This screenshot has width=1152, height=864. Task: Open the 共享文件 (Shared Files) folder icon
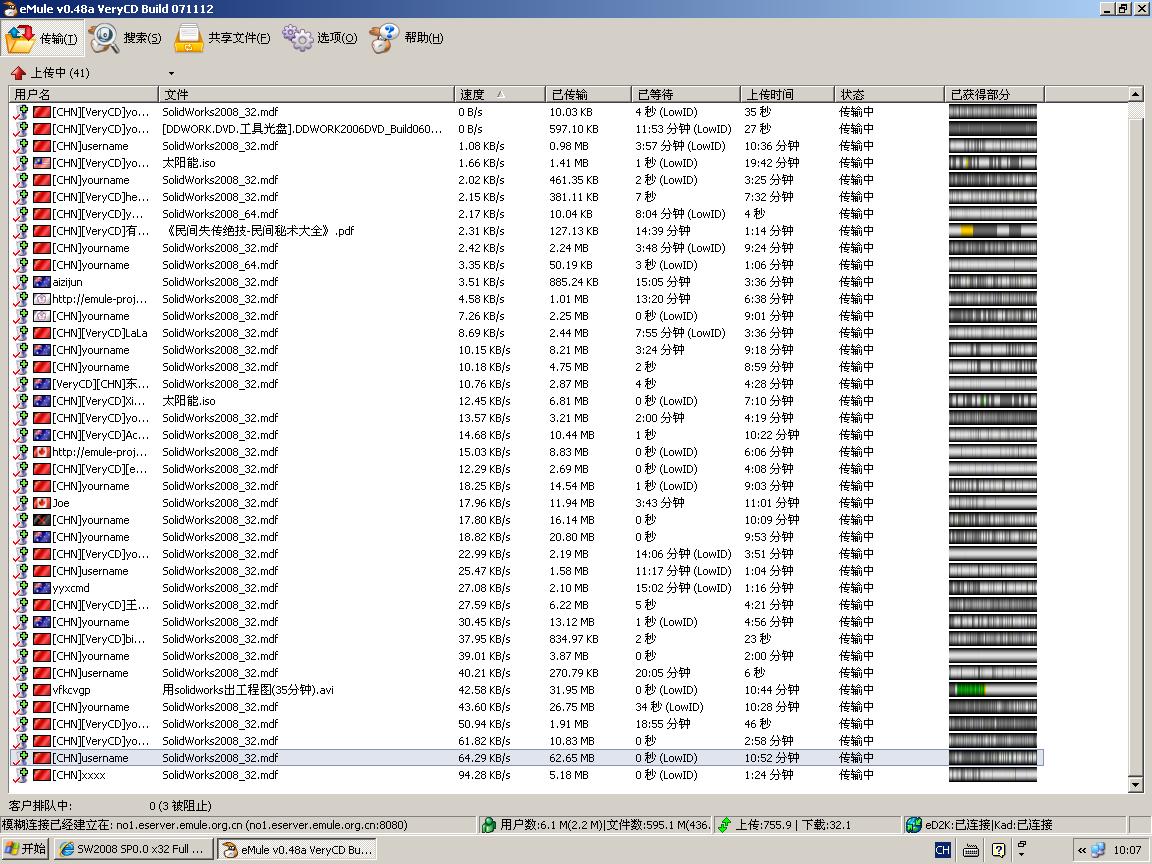tap(189, 38)
